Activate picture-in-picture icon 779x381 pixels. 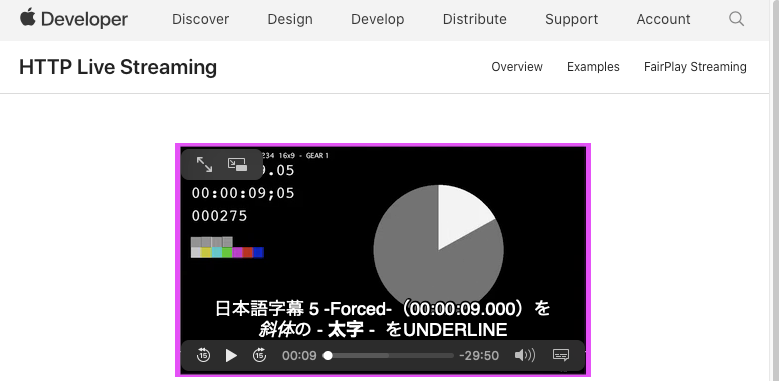tap(237, 164)
